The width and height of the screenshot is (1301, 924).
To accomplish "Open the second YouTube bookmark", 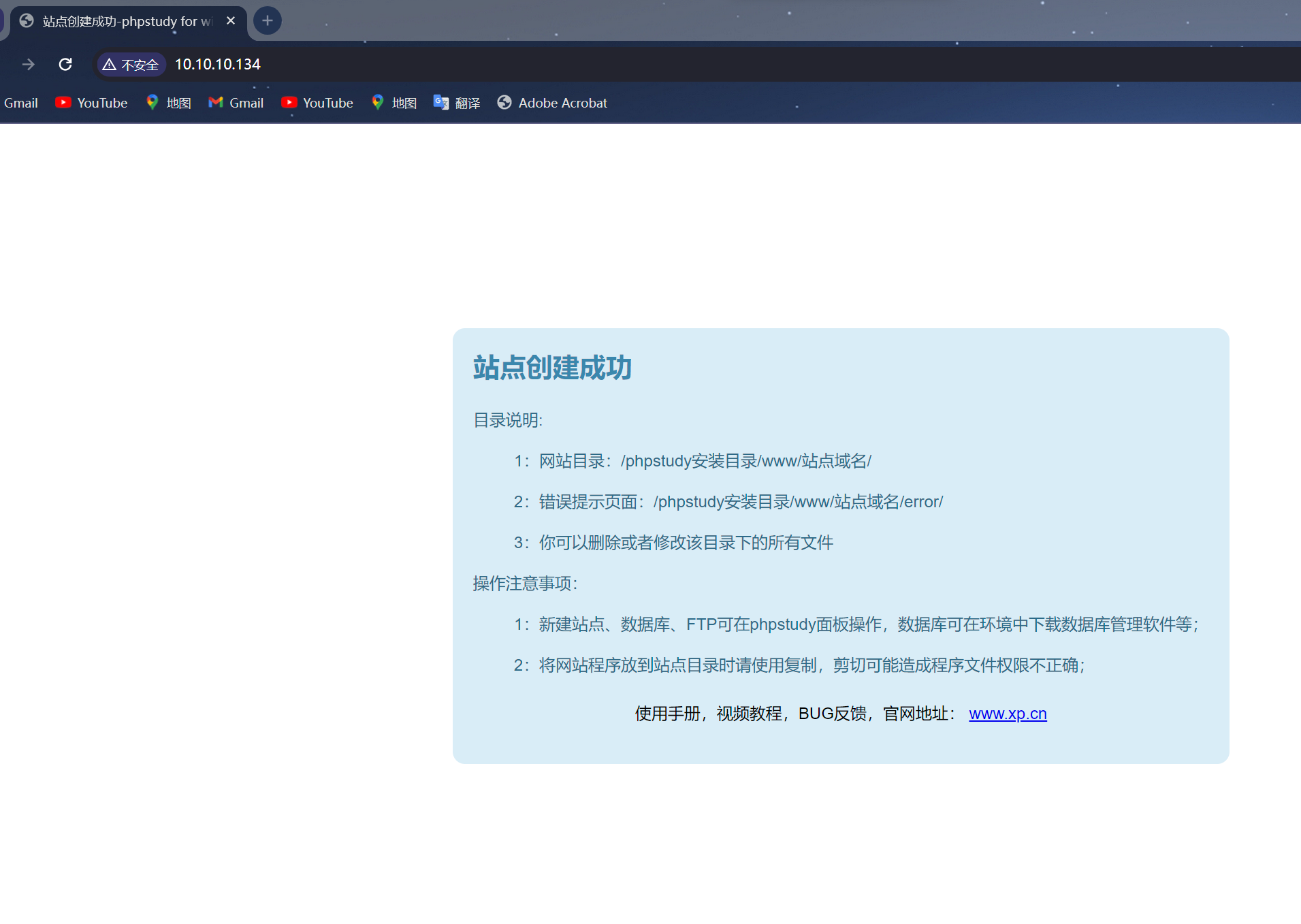I will [x=317, y=103].
